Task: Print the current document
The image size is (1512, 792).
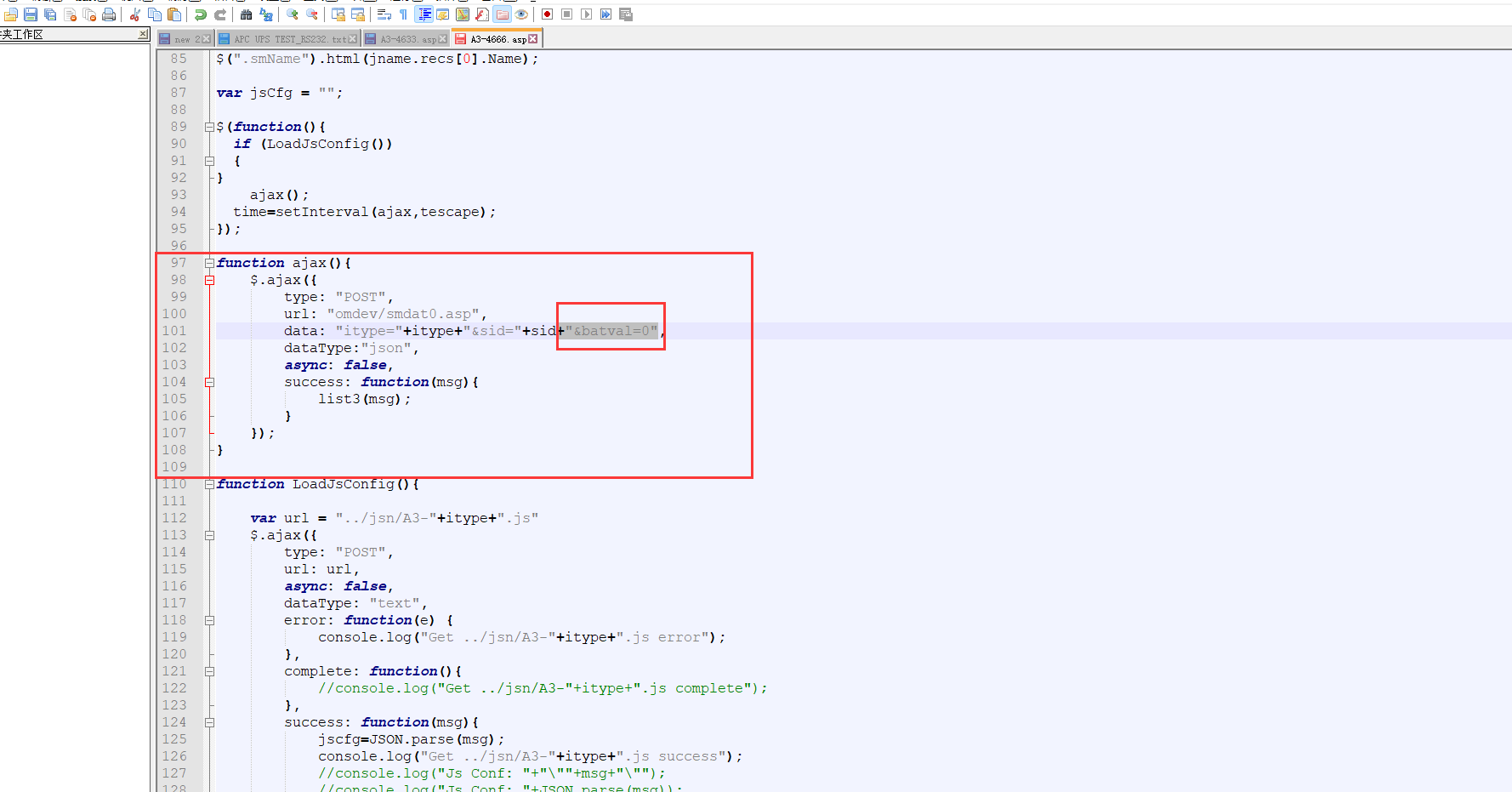Action: pos(109,14)
